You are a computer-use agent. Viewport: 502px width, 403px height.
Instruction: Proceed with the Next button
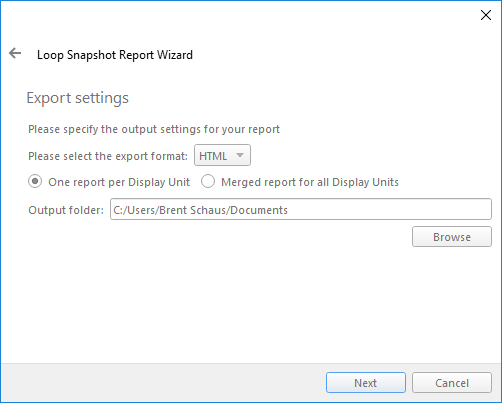(366, 383)
